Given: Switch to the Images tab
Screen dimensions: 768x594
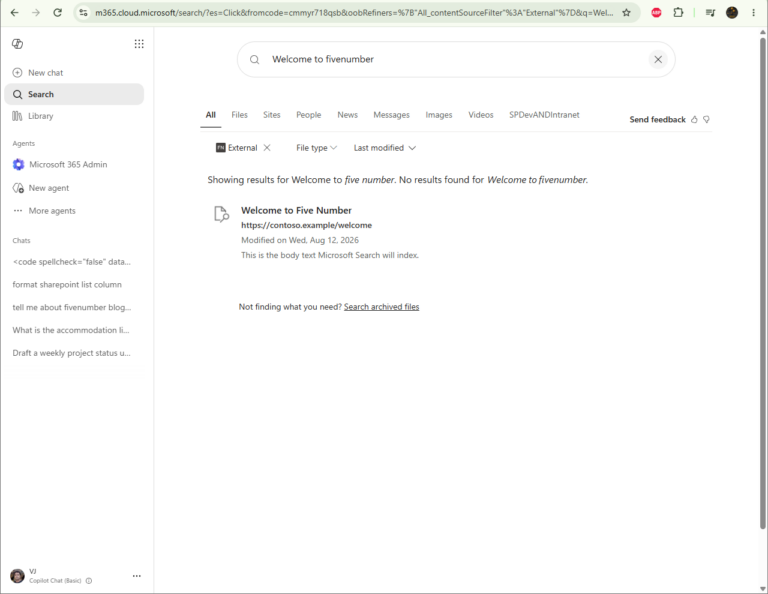Looking at the screenshot, I should tap(439, 115).
